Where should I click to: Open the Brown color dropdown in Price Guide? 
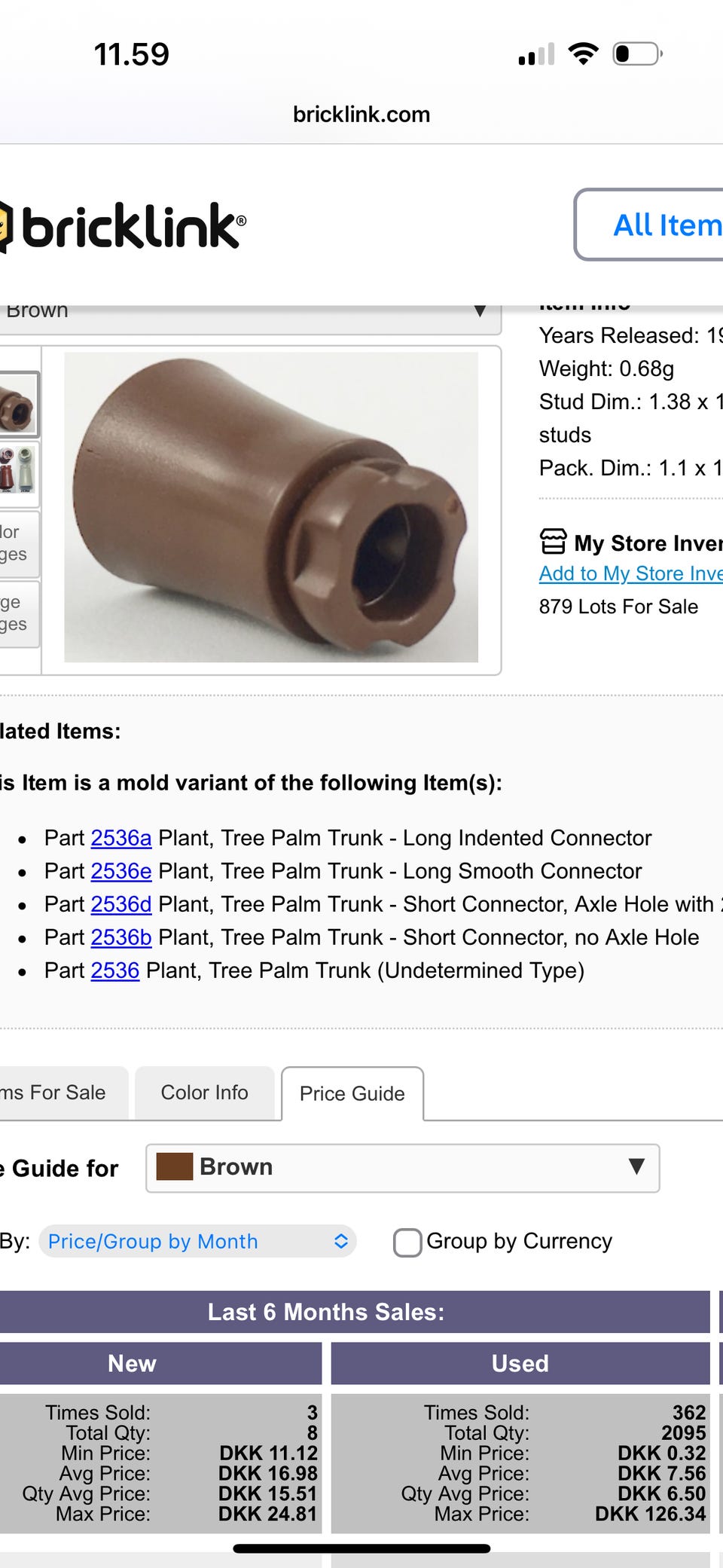tap(403, 1168)
